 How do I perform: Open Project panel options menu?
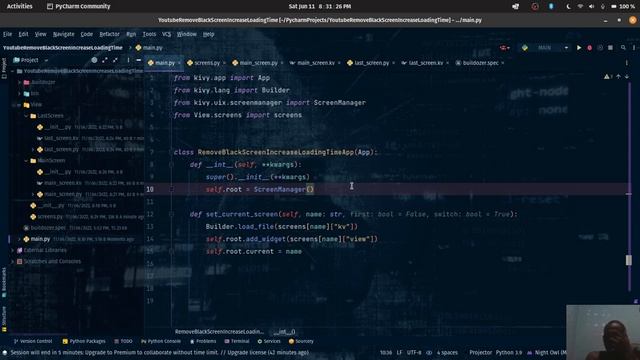tap(128, 60)
